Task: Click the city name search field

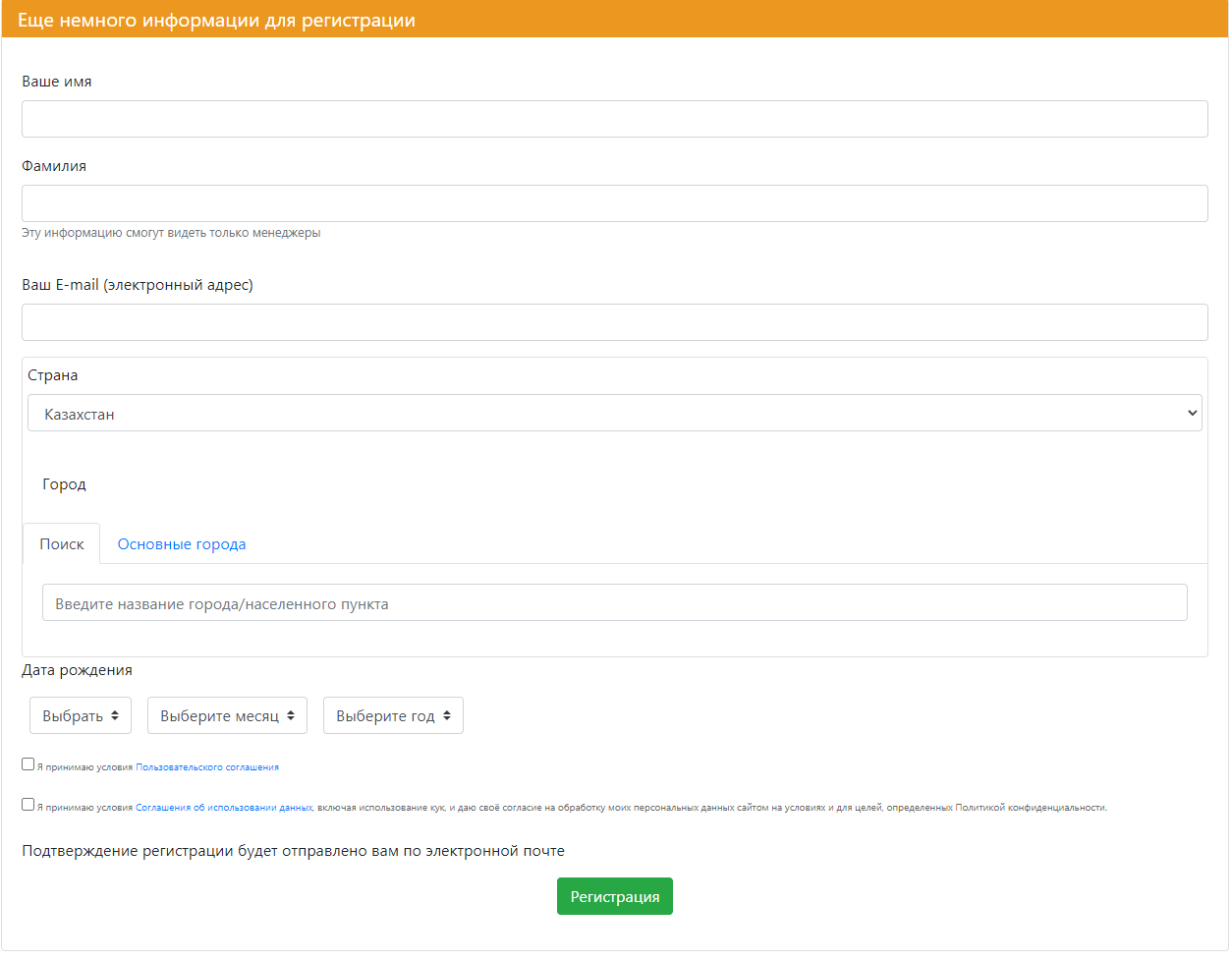Action: [x=614, y=602]
